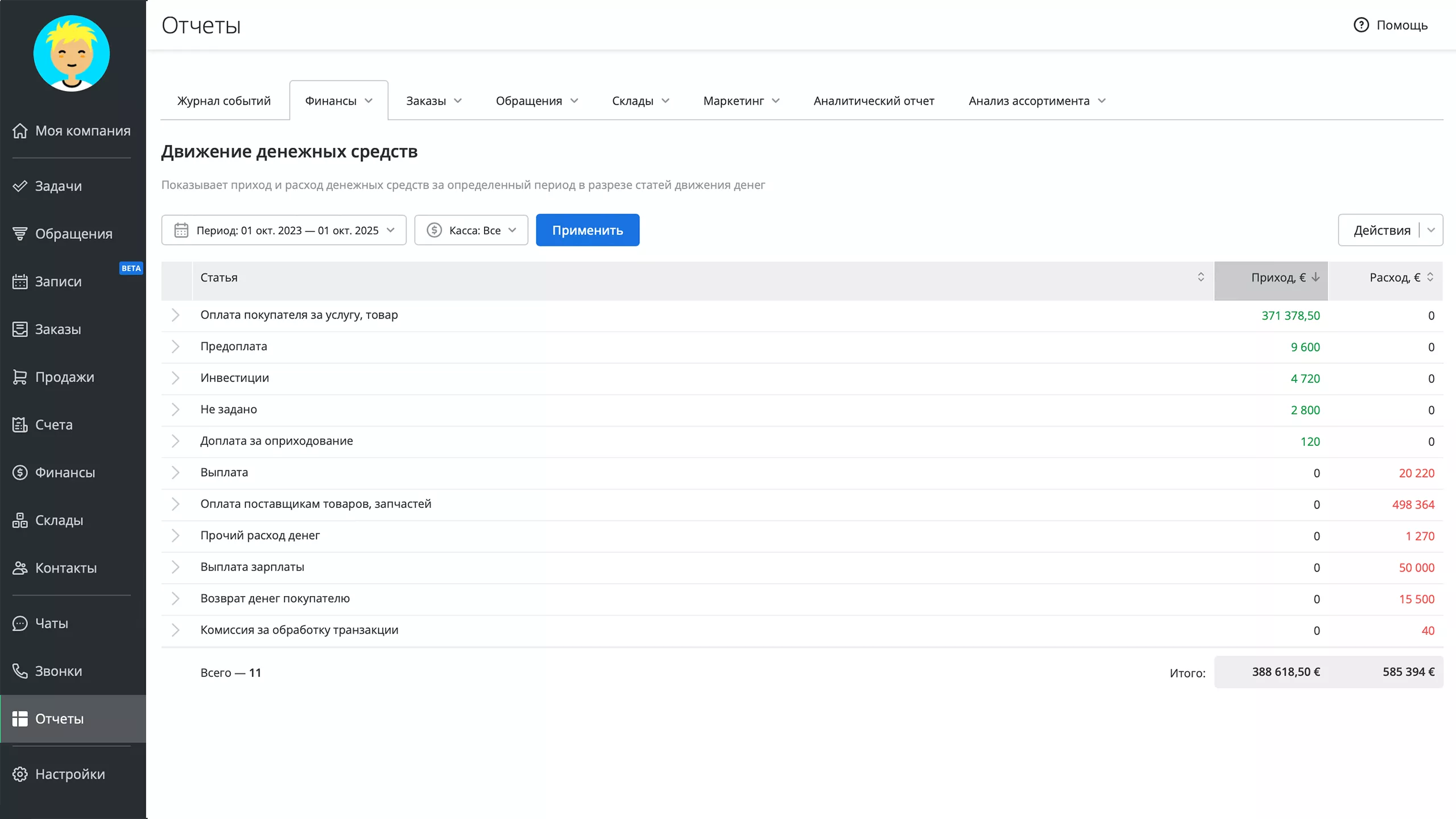Open the Аналитический отчет tab

pos(874,101)
